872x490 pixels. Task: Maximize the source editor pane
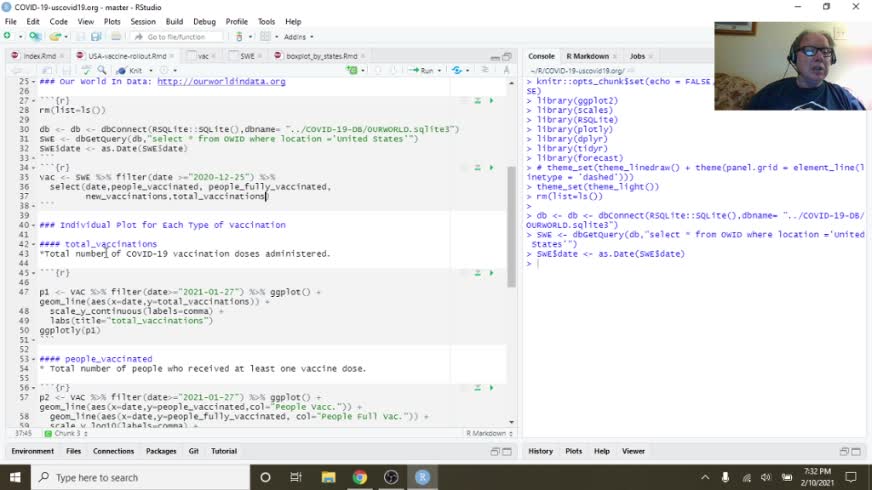pyautogui.click(x=507, y=57)
